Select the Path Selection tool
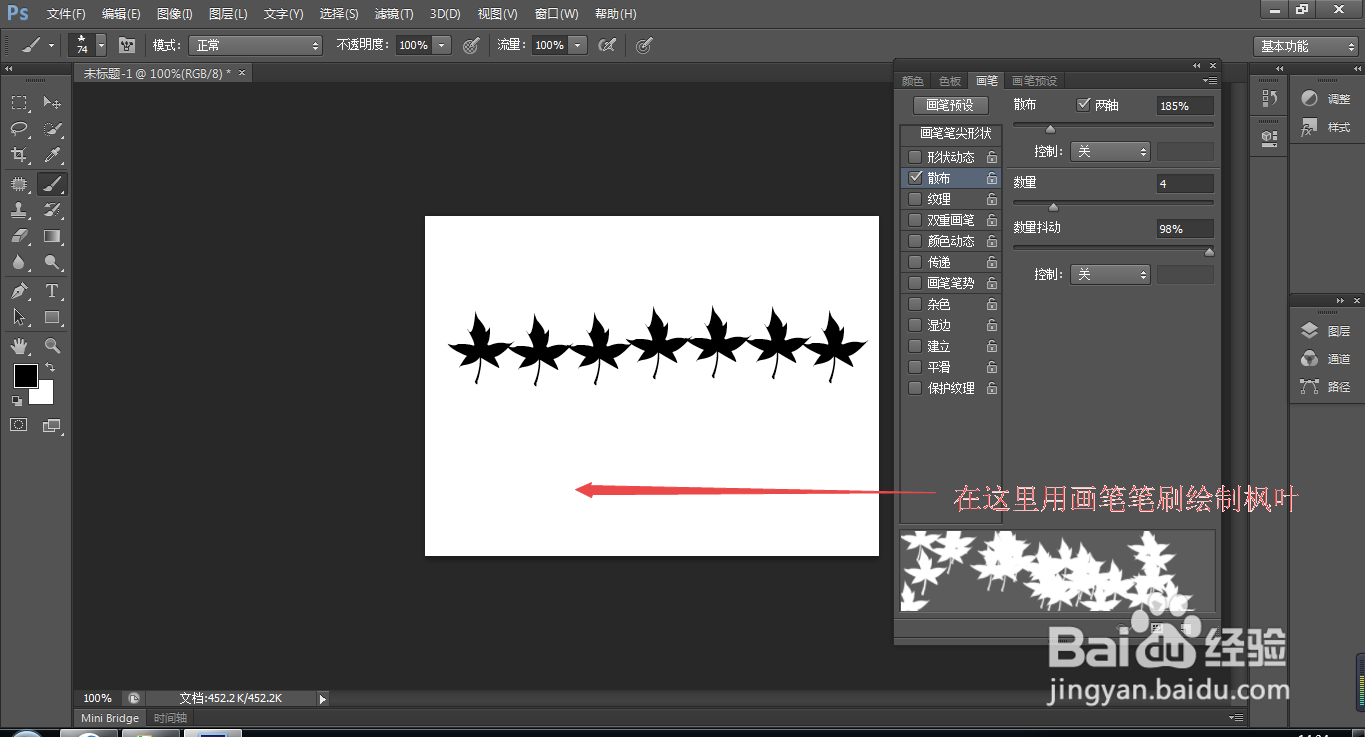 (19, 317)
